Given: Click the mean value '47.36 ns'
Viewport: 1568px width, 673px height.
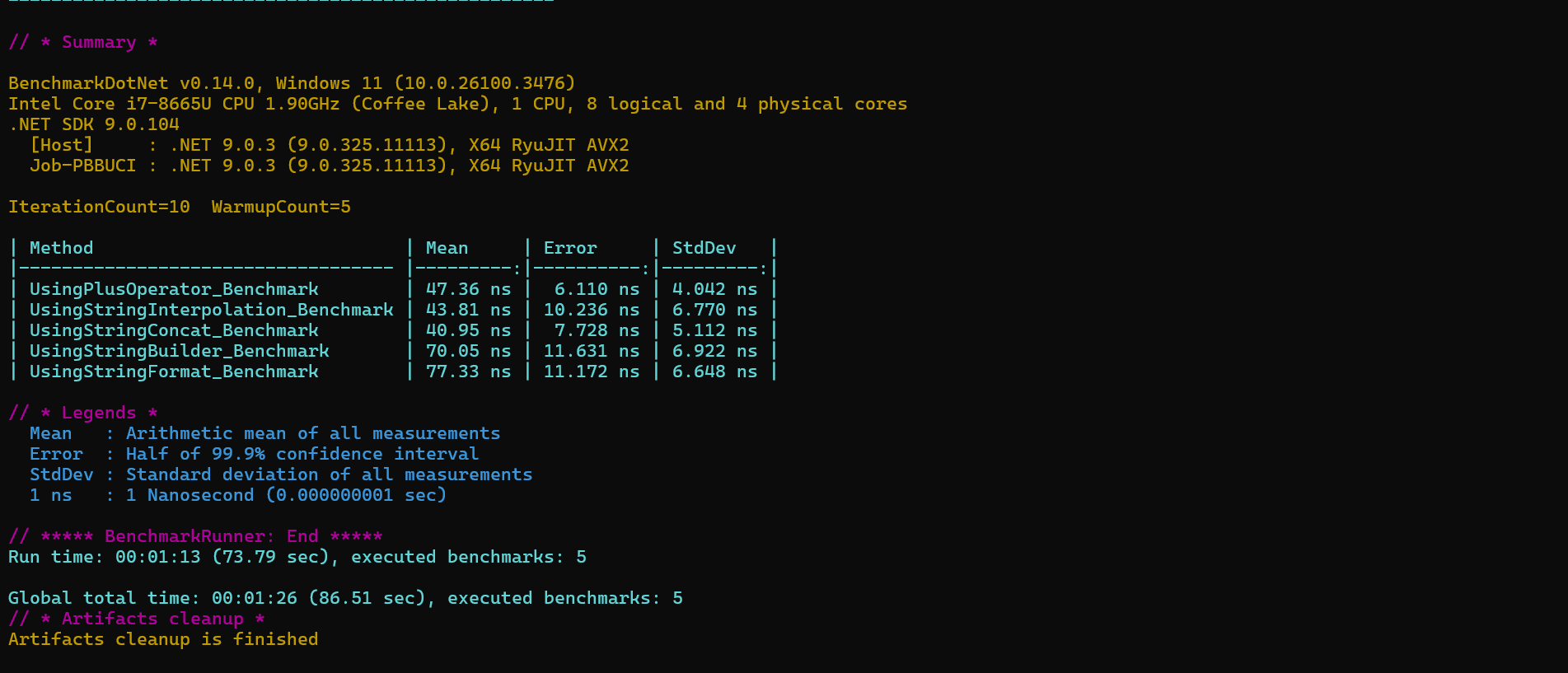Looking at the screenshot, I should coord(468,289).
